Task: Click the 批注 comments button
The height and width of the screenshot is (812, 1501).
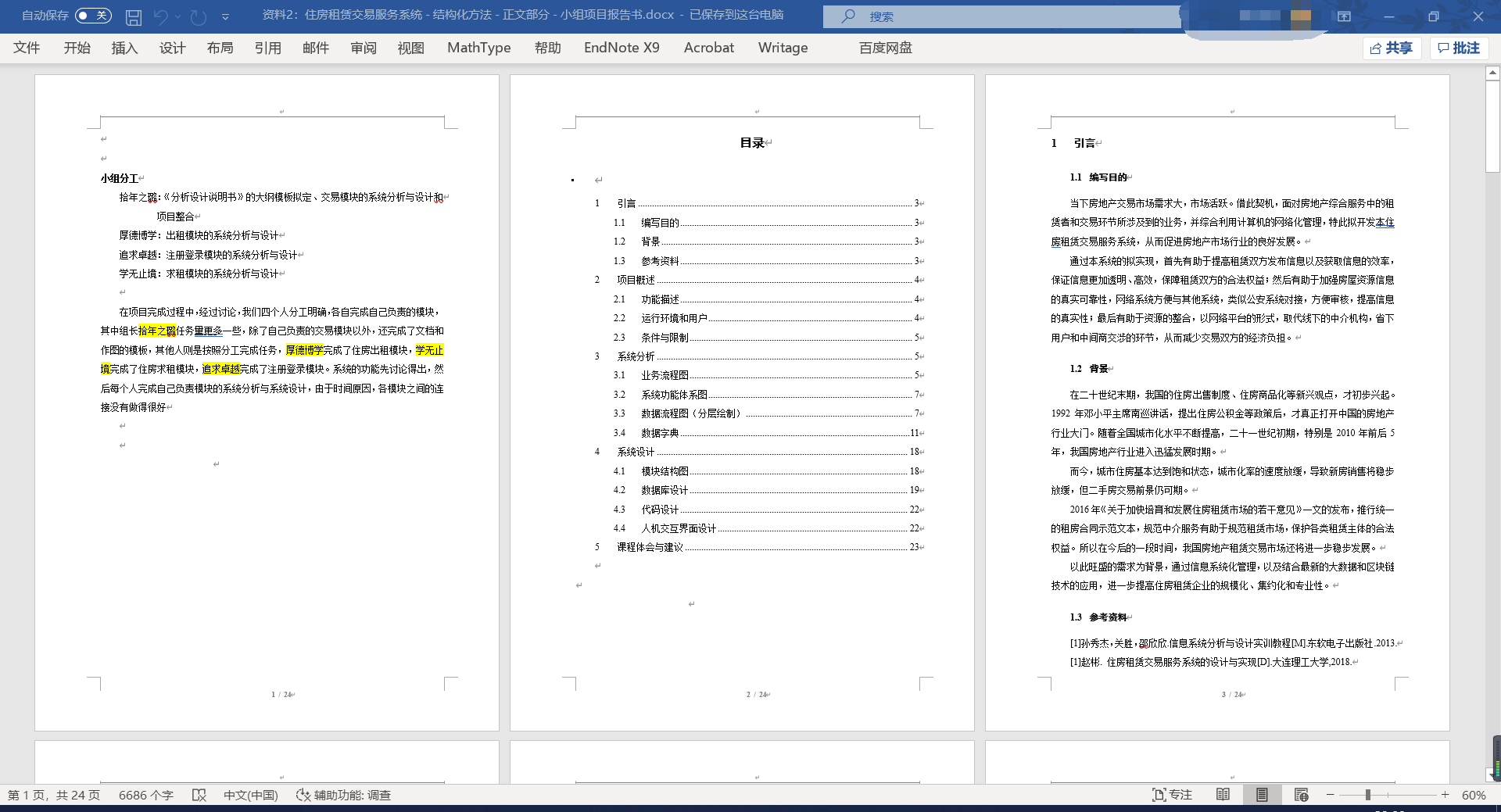Action: point(1459,48)
